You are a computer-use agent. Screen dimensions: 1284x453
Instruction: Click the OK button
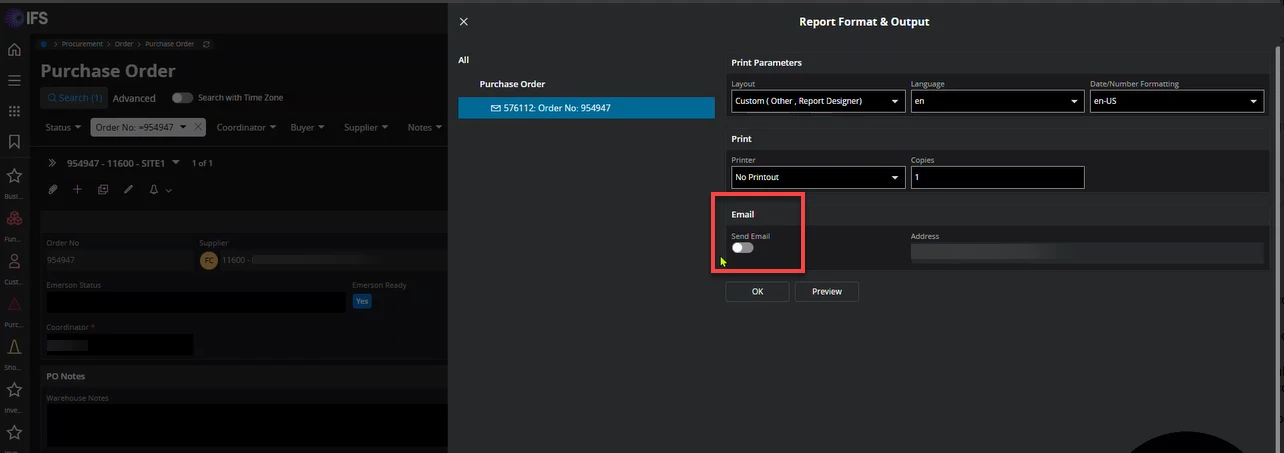[757, 291]
